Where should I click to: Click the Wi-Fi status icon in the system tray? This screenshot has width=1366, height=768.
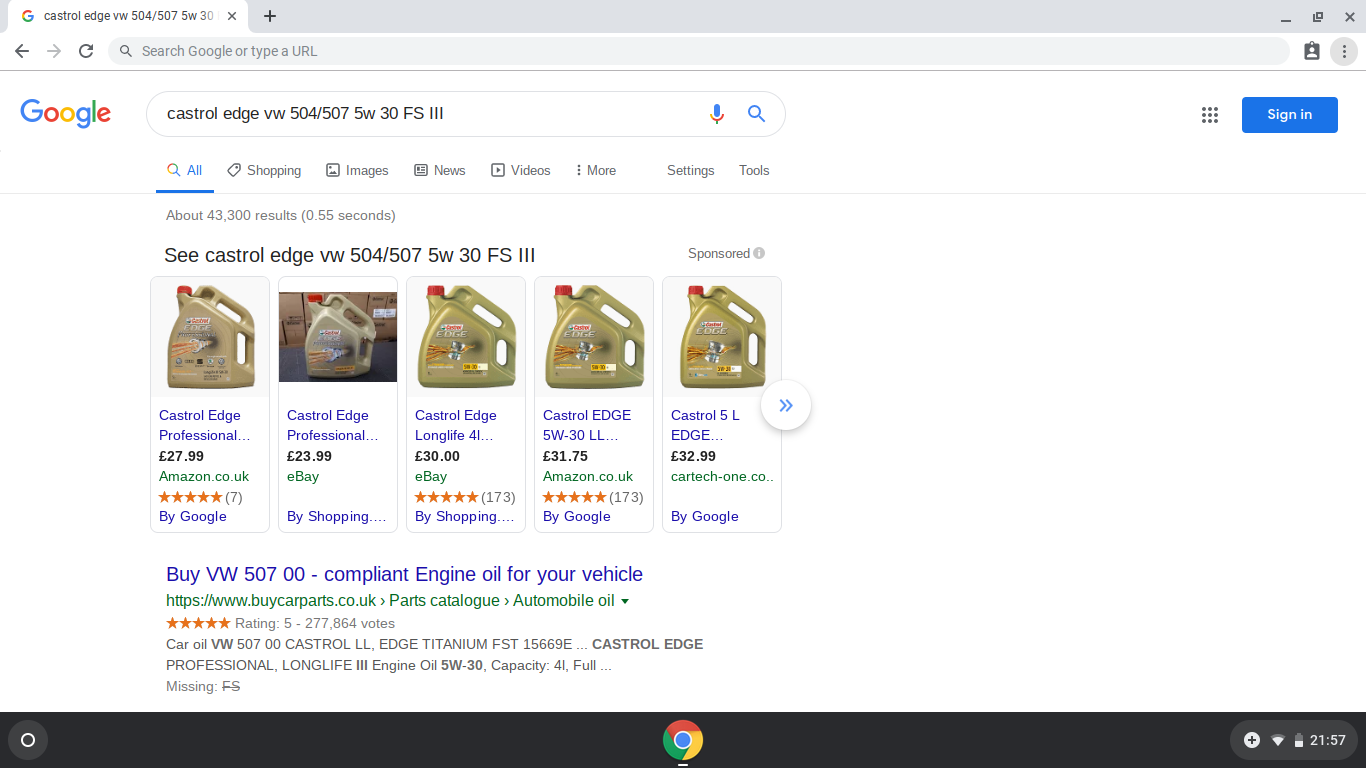1278,740
